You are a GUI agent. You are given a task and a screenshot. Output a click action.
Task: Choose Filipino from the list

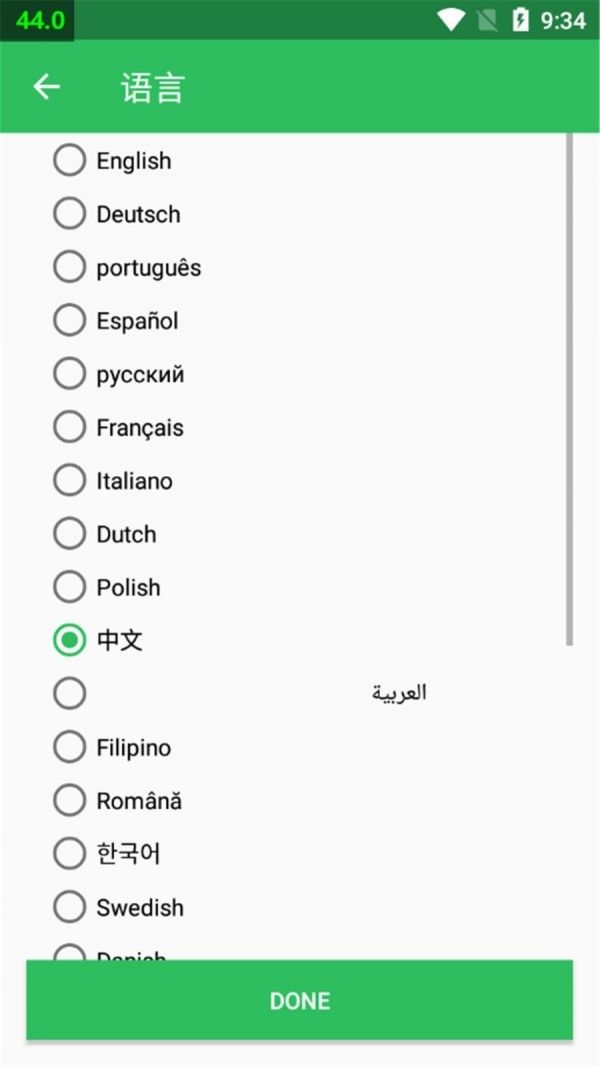click(x=69, y=747)
